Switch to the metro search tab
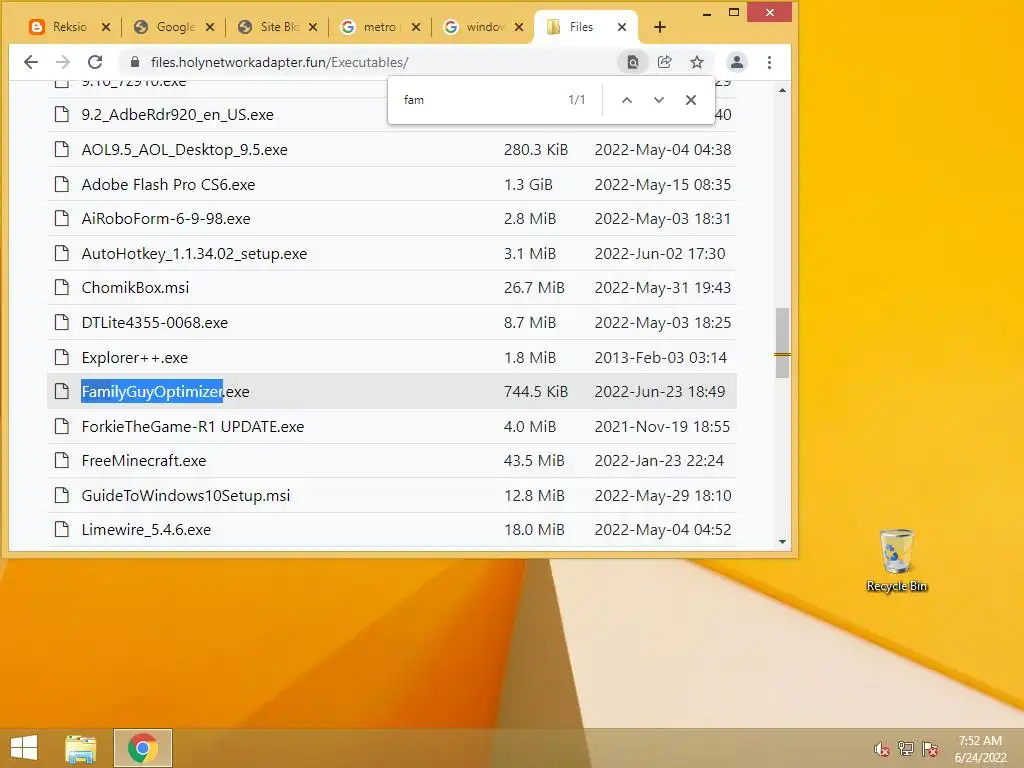The image size is (1024, 768). [x=382, y=27]
